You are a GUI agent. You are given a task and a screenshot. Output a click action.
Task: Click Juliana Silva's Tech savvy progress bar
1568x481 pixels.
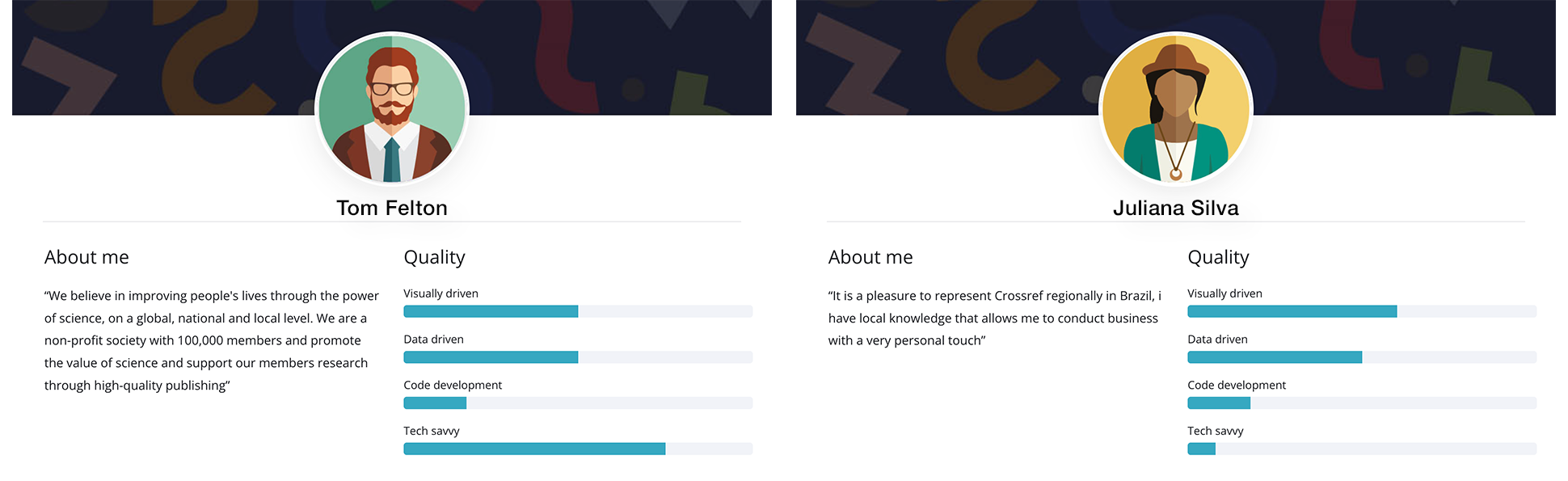point(1362,449)
